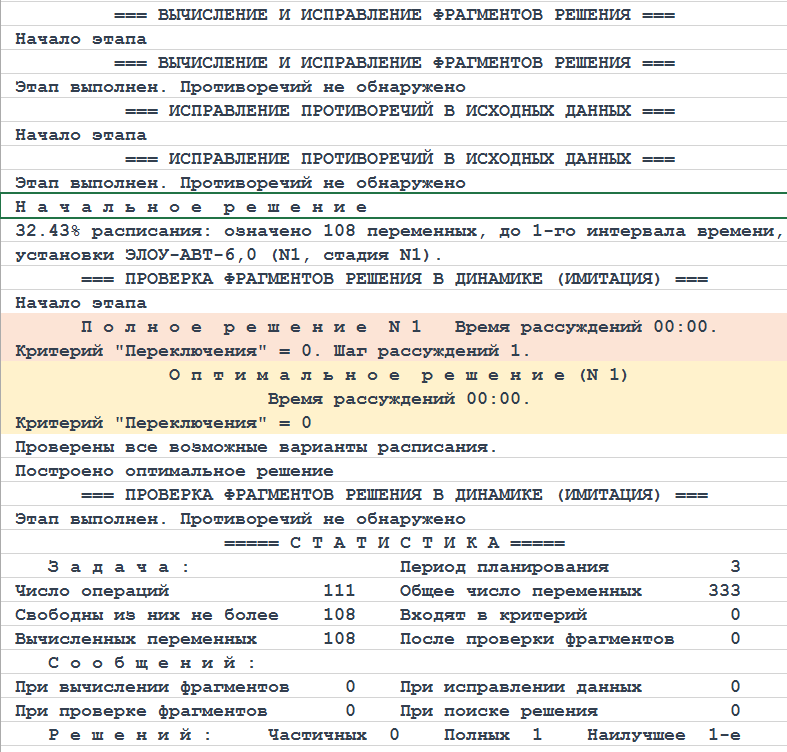Image resolution: width=787 pixels, height=752 pixels.
Task: Click the 'Период планирования' label
Action: (504, 567)
